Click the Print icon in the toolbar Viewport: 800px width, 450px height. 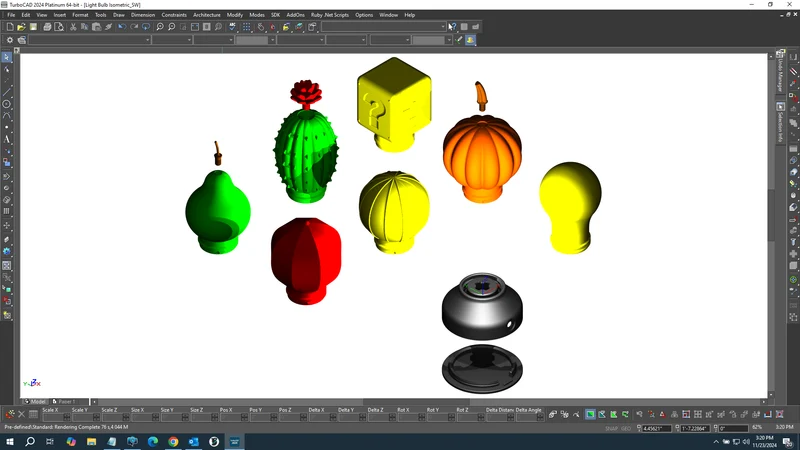[x=47, y=27]
